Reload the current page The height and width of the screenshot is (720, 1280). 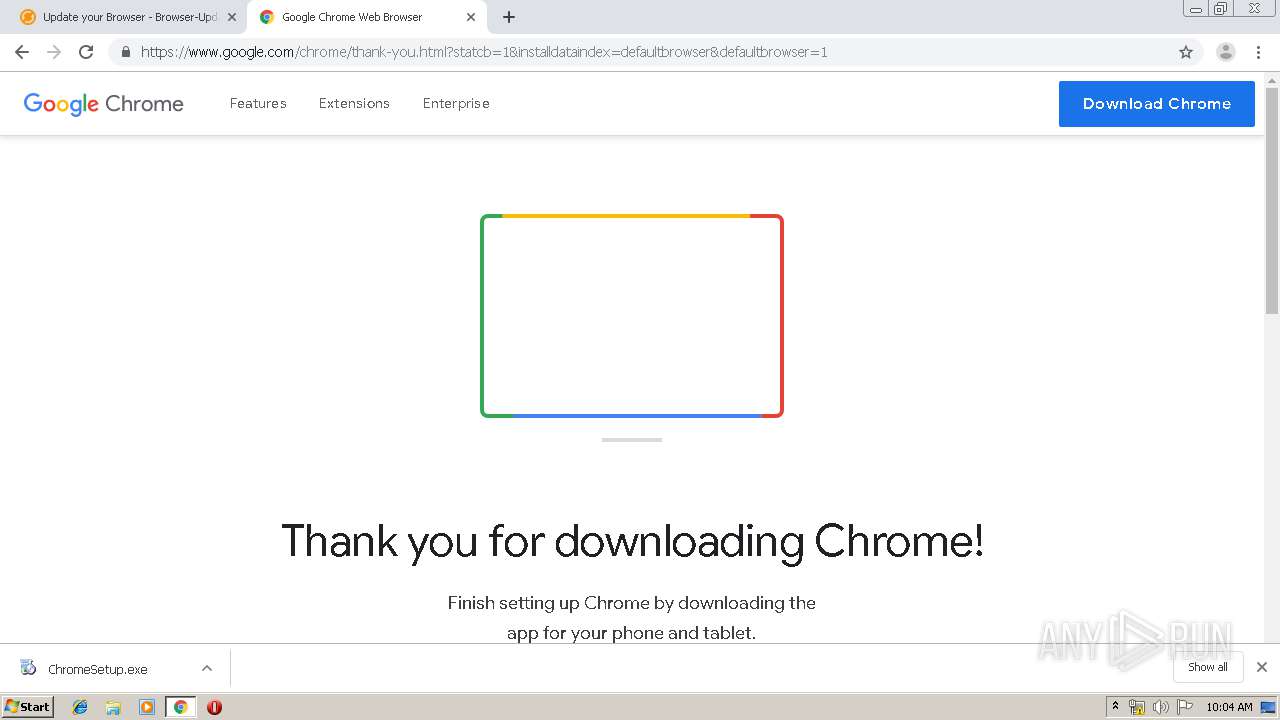point(86,52)
